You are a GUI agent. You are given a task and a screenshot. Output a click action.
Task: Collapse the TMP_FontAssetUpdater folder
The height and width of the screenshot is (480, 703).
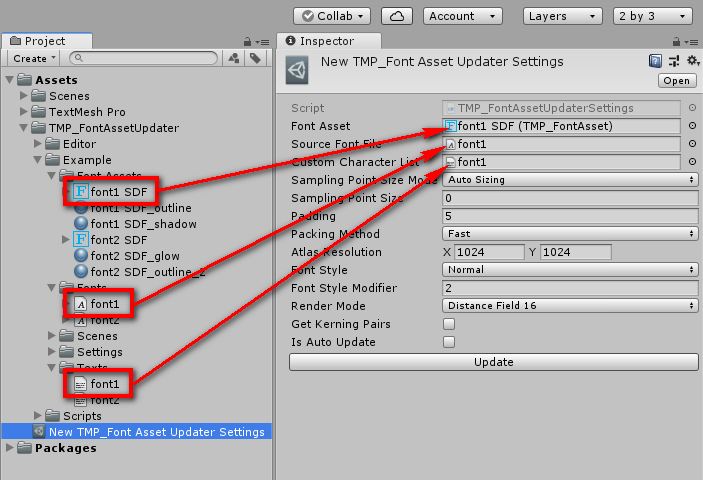click(24, 128)
